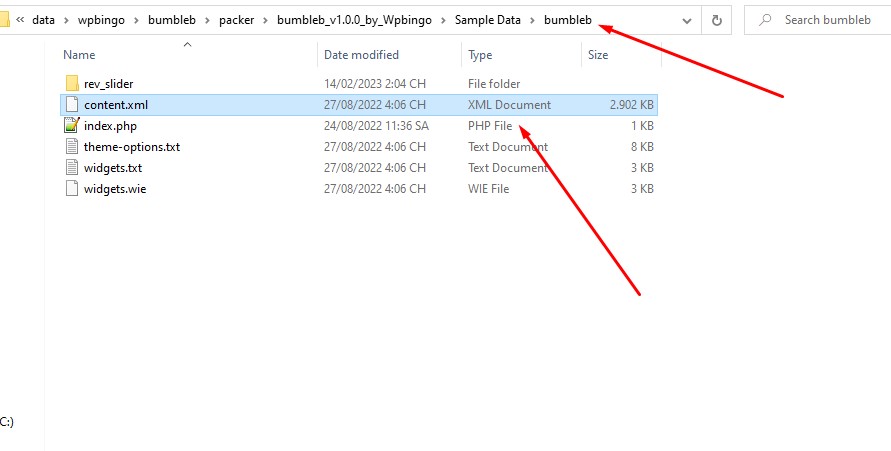Select the widgets.wie file name
Image resolution: width=891 pixels, height=451 pixels.
(x=115, y=189)
